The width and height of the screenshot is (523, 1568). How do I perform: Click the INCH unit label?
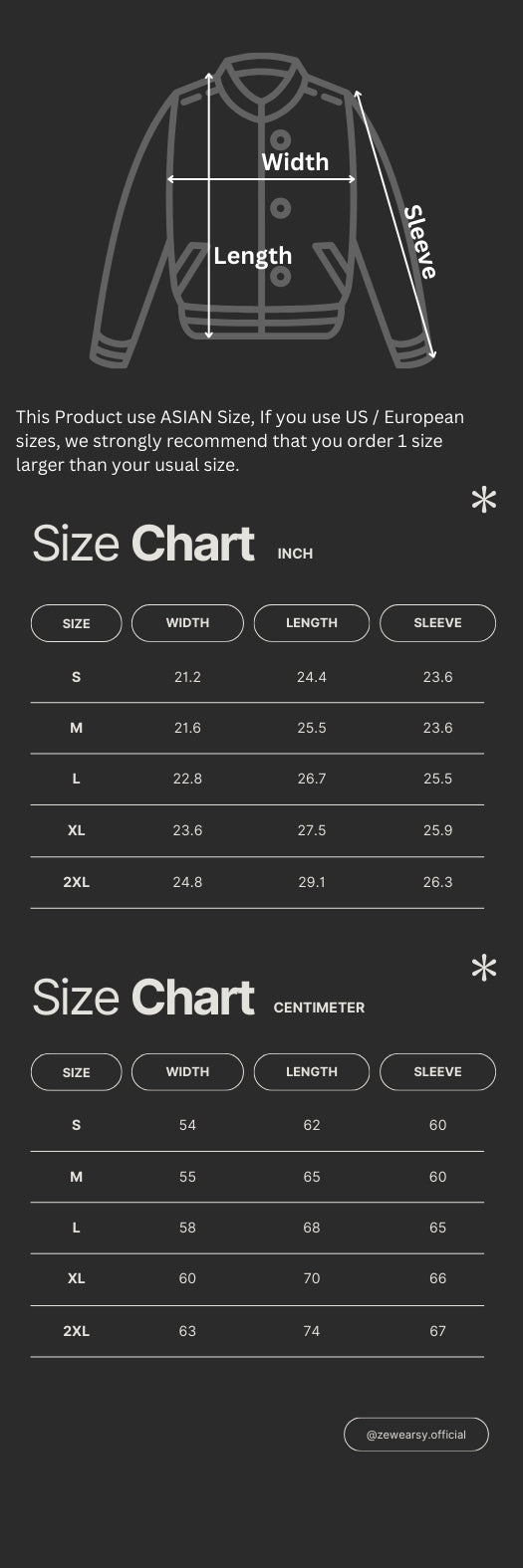pyautogui.click(x=295, y=554)
